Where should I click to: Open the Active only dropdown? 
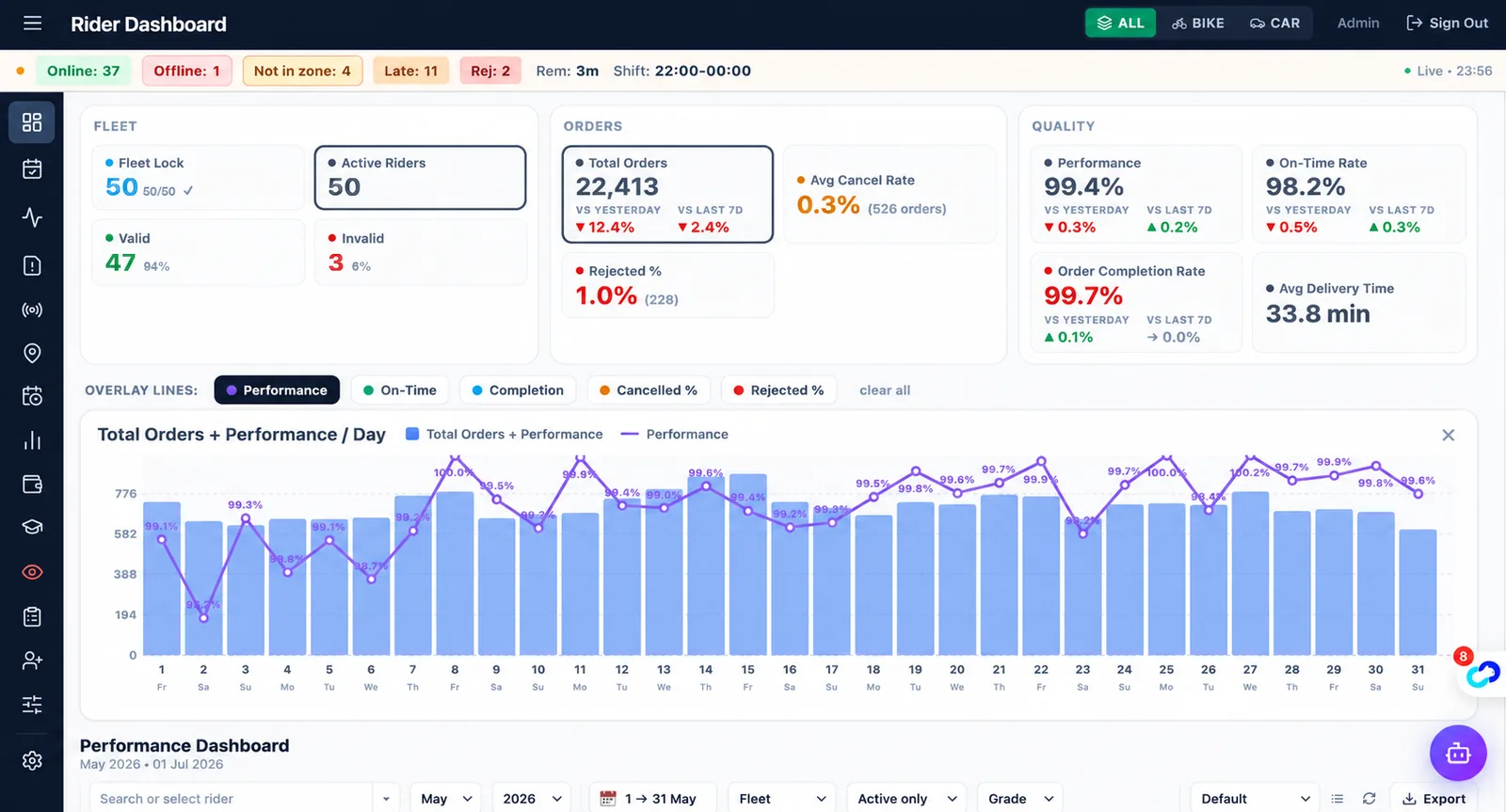907,799
